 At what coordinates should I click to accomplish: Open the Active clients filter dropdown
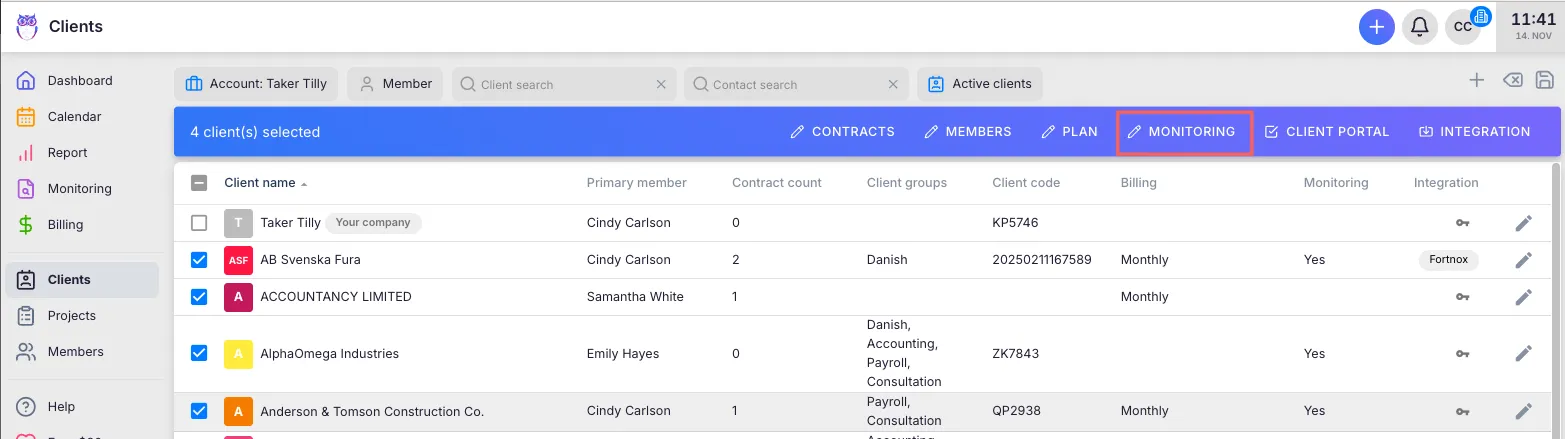(x=979, y=84)
